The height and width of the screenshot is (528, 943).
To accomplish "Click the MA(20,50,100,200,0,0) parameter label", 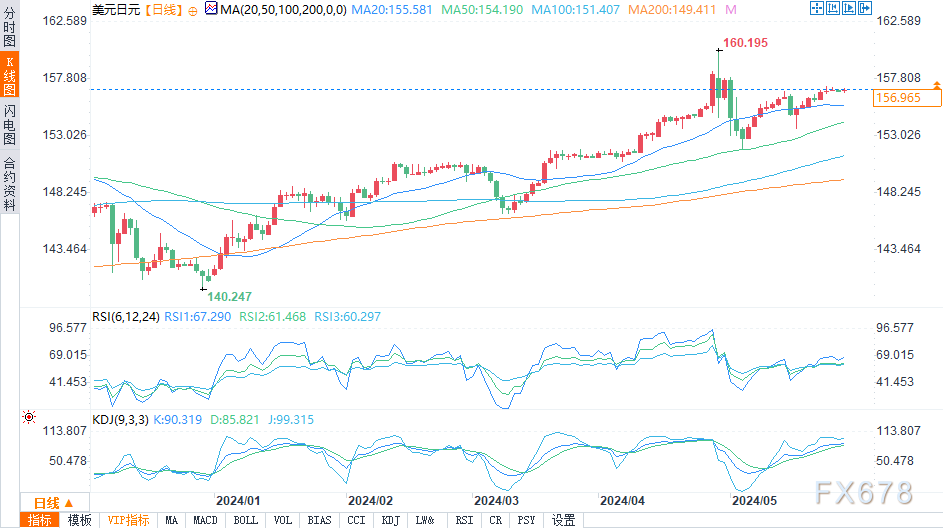I will (x=283, y=10).
